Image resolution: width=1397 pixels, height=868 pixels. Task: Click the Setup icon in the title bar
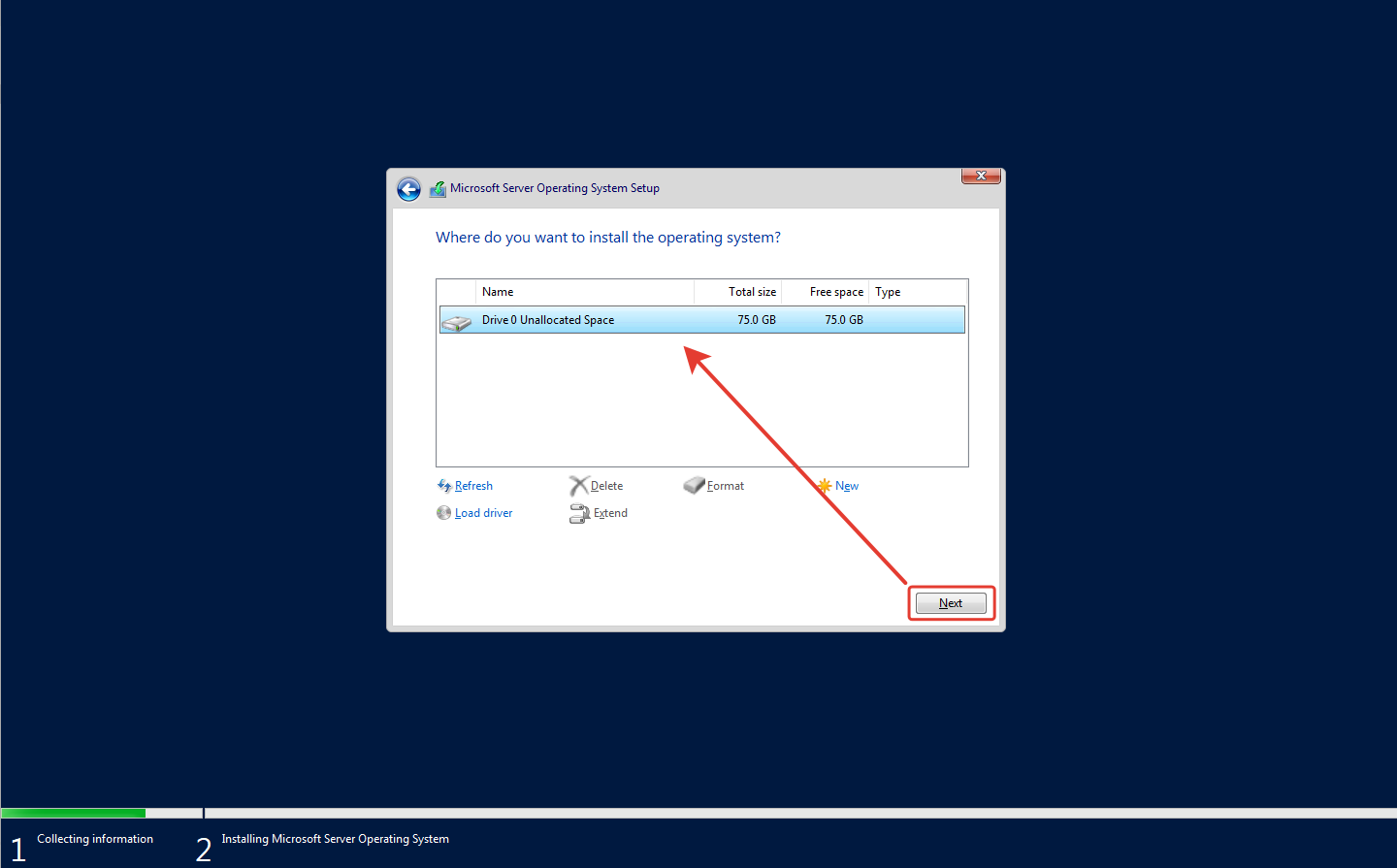(x=438, y=189)
